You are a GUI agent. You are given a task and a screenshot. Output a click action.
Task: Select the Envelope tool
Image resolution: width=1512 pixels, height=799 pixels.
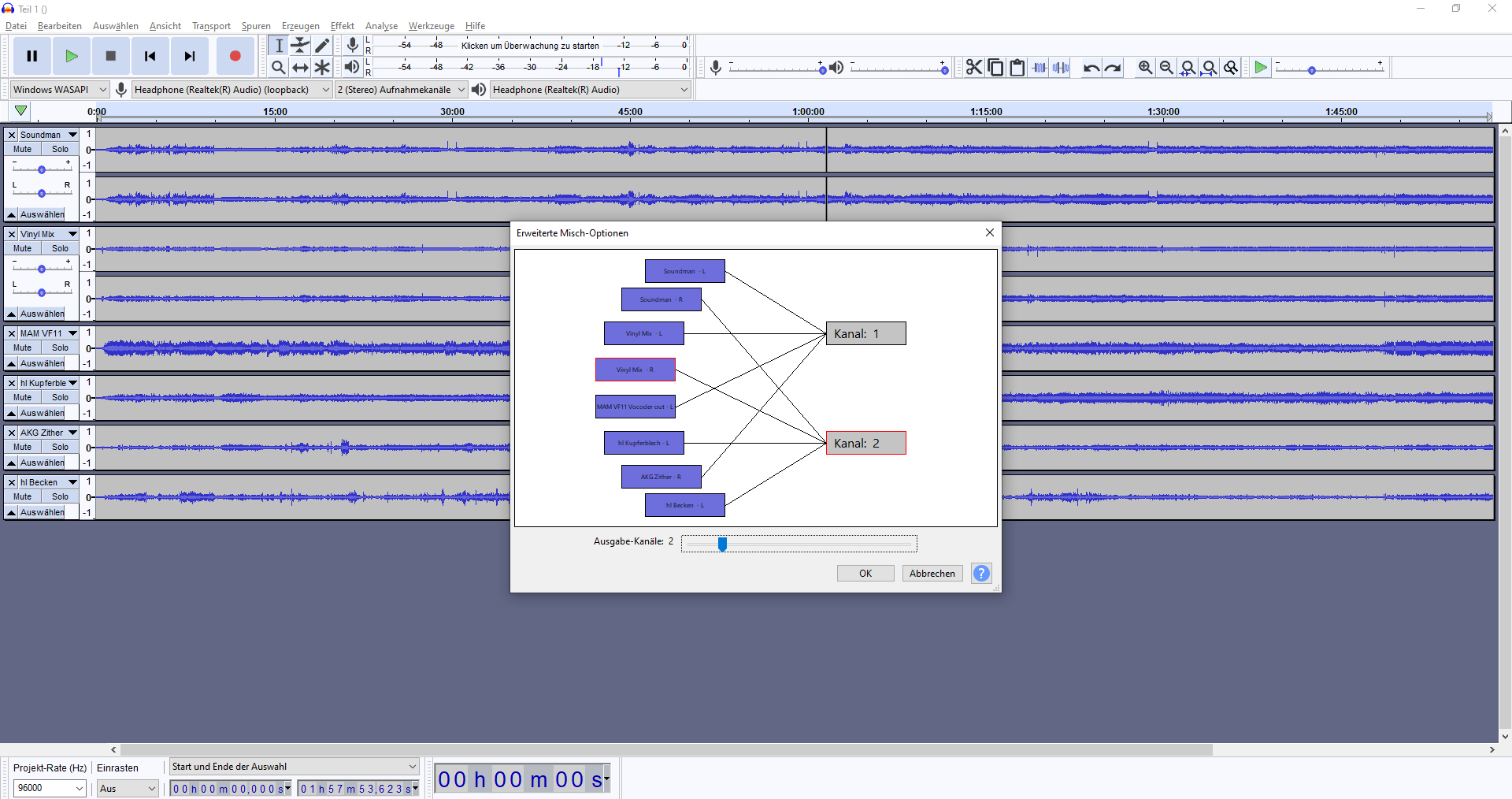click(x=300, y=46)
